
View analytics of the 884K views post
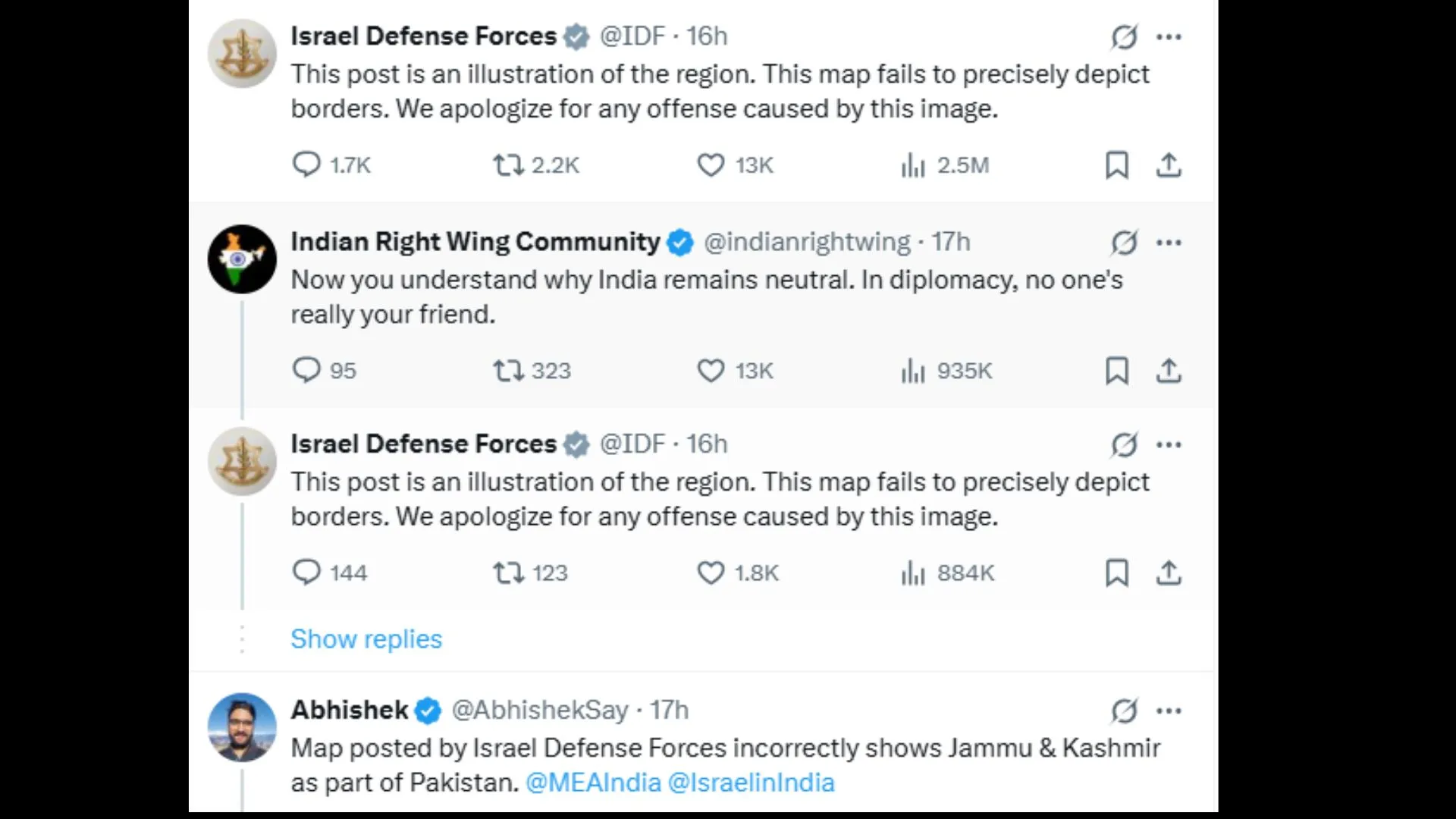coord(913,573)
